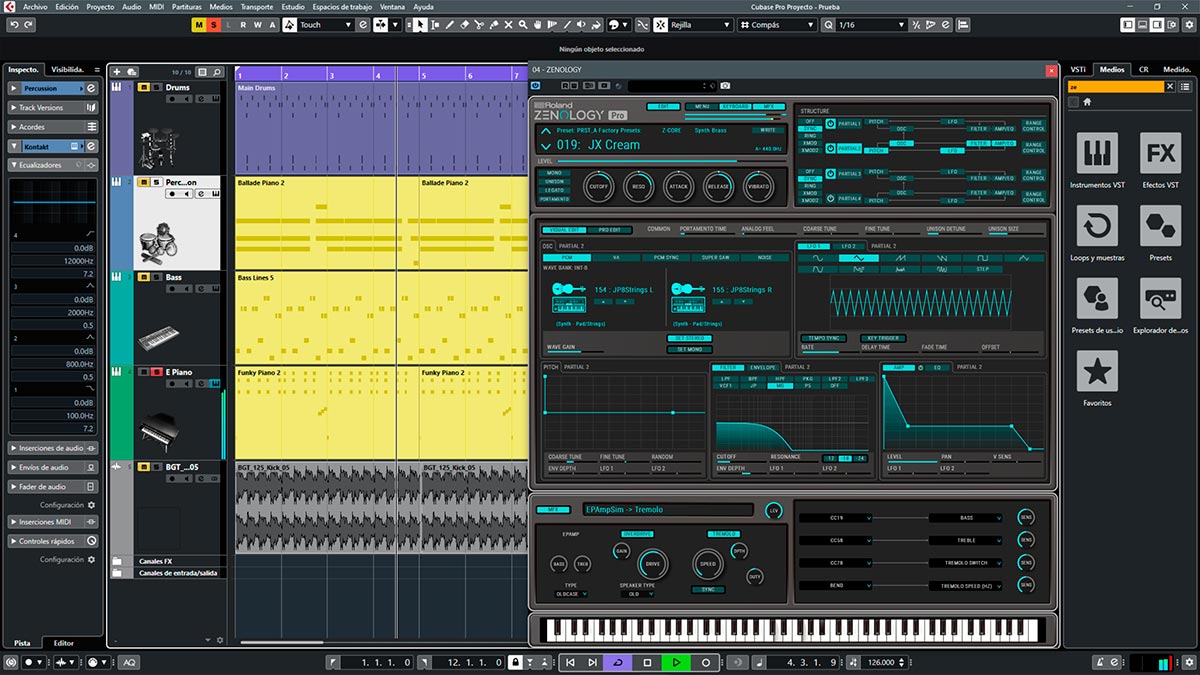1200x675 pixels.
Task: Open the Archivo menu
Action: pyautogui.click(x=35, y=7)
